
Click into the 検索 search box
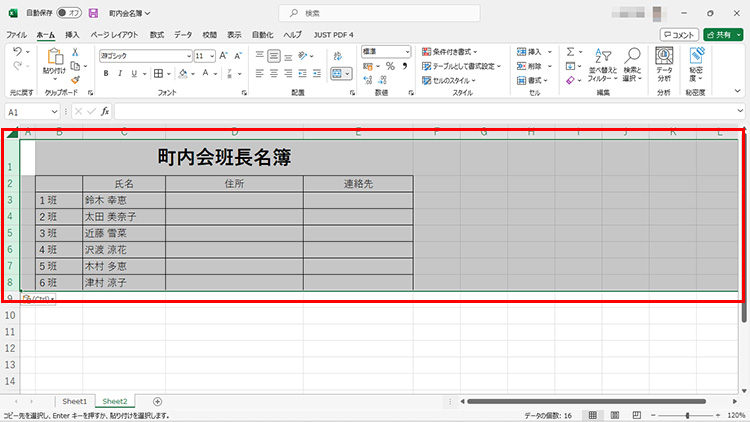(375, 13)
